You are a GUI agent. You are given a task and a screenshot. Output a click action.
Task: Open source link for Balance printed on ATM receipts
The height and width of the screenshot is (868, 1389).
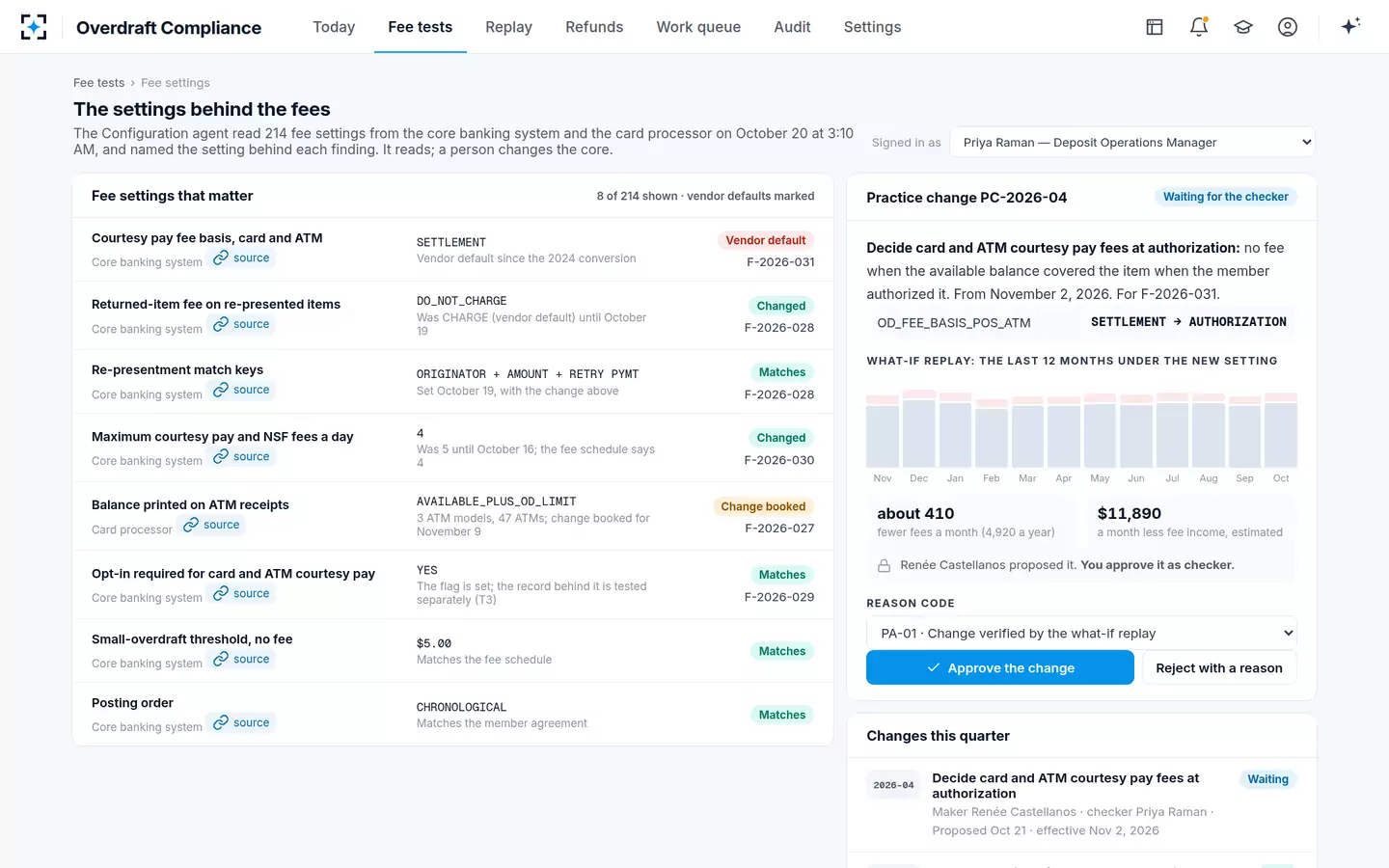coord(211,525)
